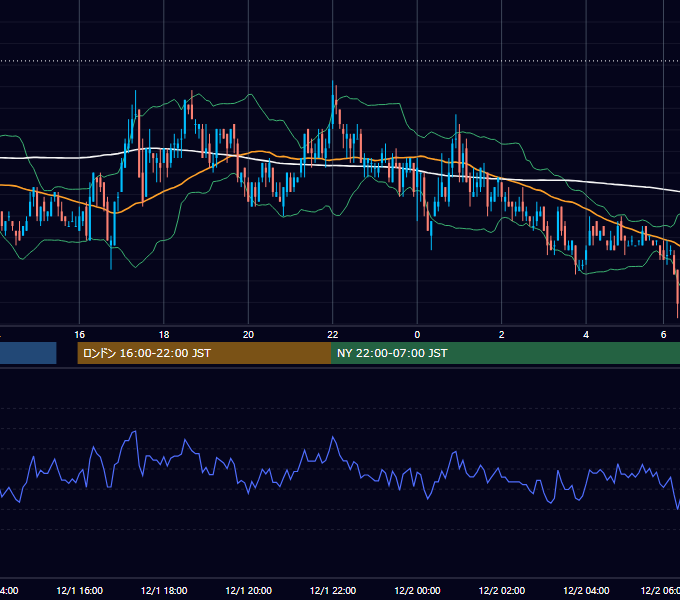
Task: Click the 12/2 04:00 date label
Action: (x=586, y=590)
